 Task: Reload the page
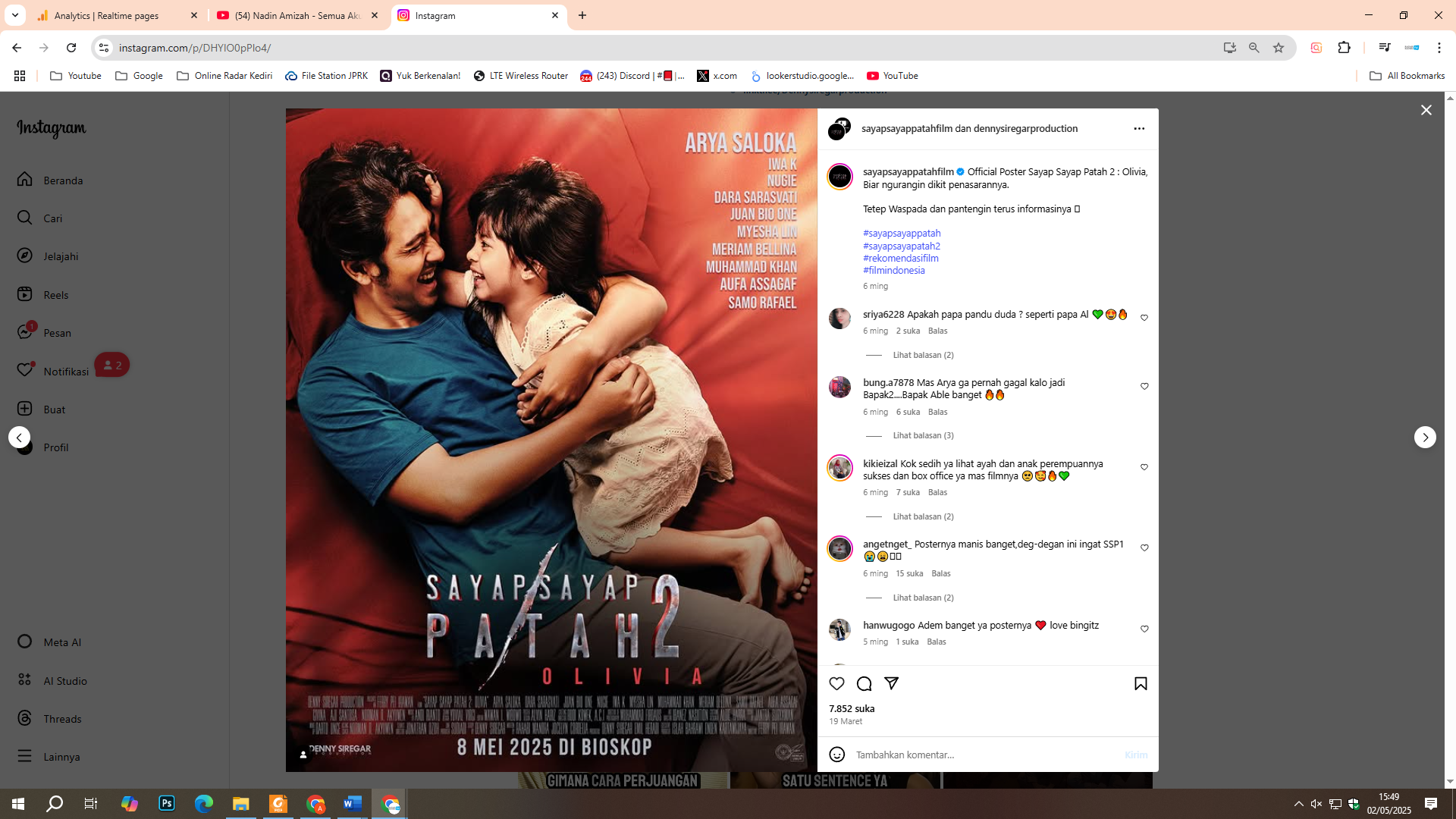point(71,48)
